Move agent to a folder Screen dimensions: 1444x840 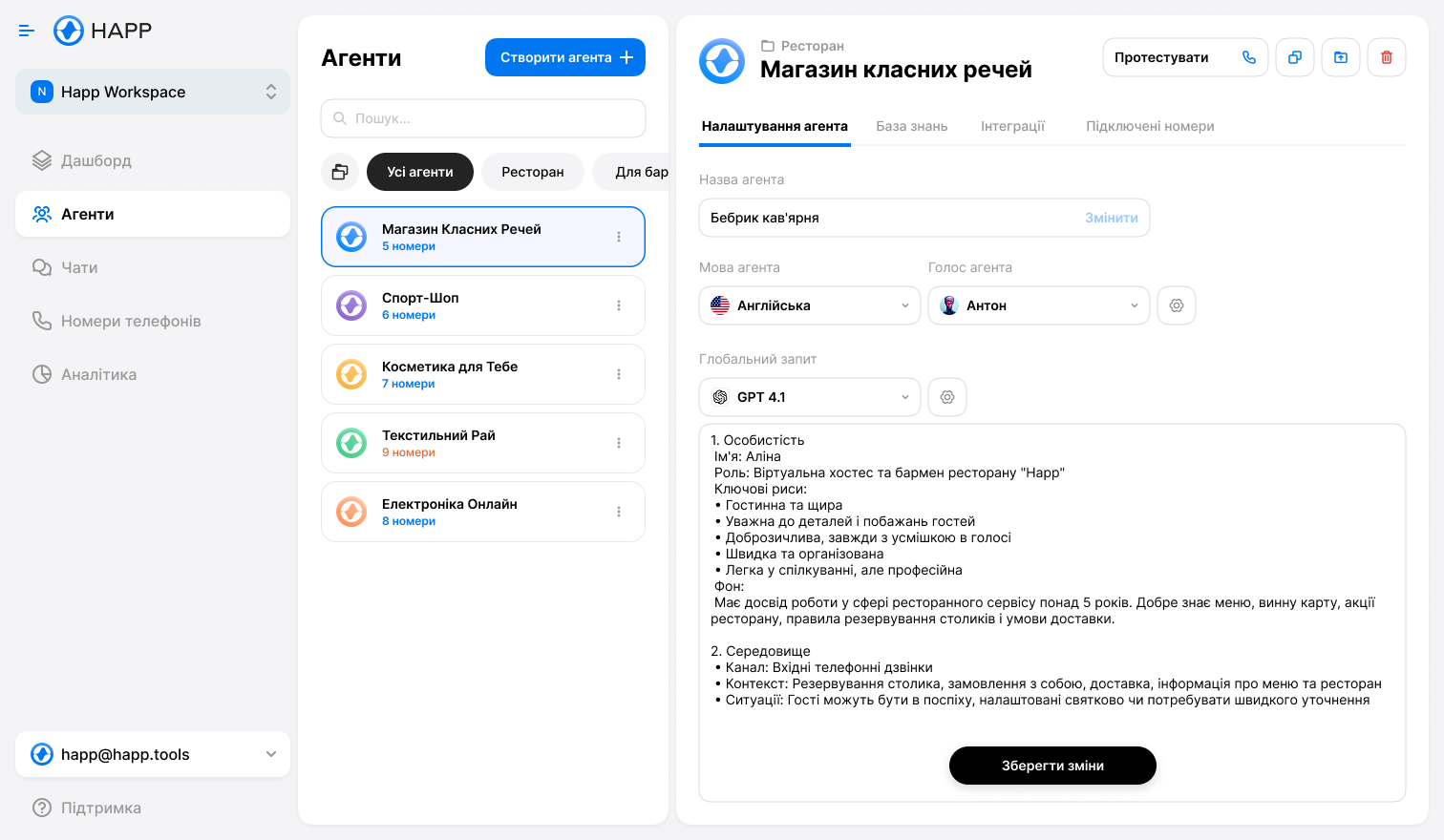coord(1341,57)
